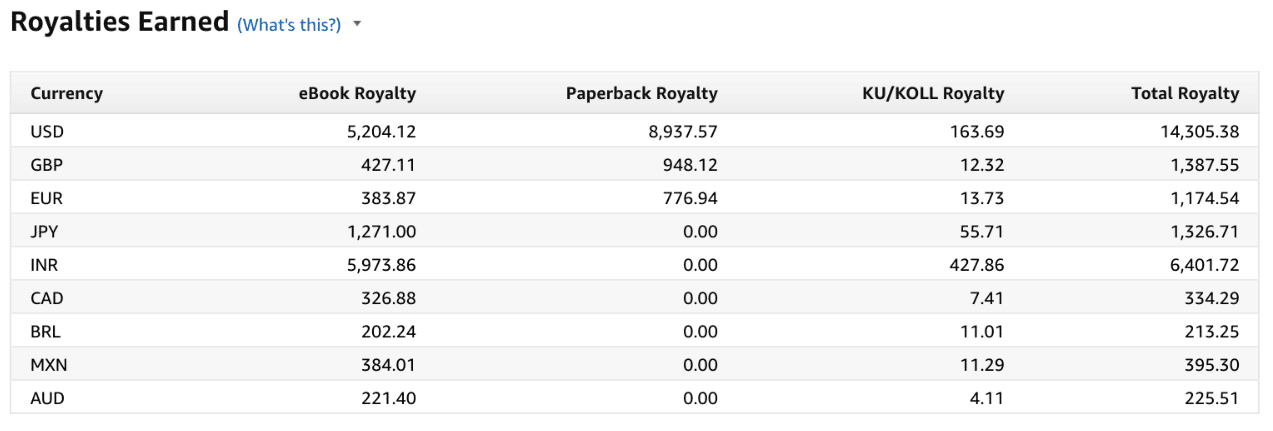The width and height of the screenshot is (1273, 431).
Task: Select the EUR currency cell
Action: coord(46,198)
